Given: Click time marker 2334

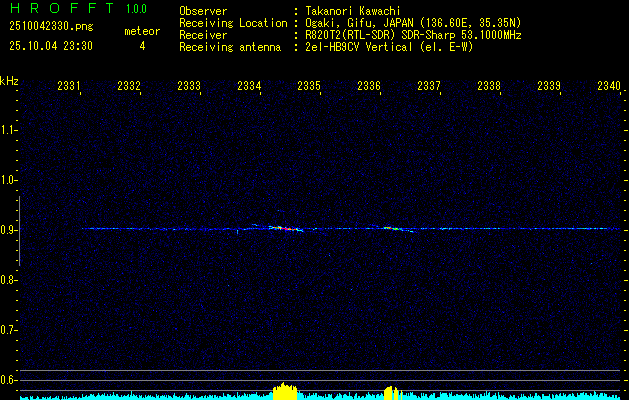Looking at the screenshot, I should [x=249, y=86].
